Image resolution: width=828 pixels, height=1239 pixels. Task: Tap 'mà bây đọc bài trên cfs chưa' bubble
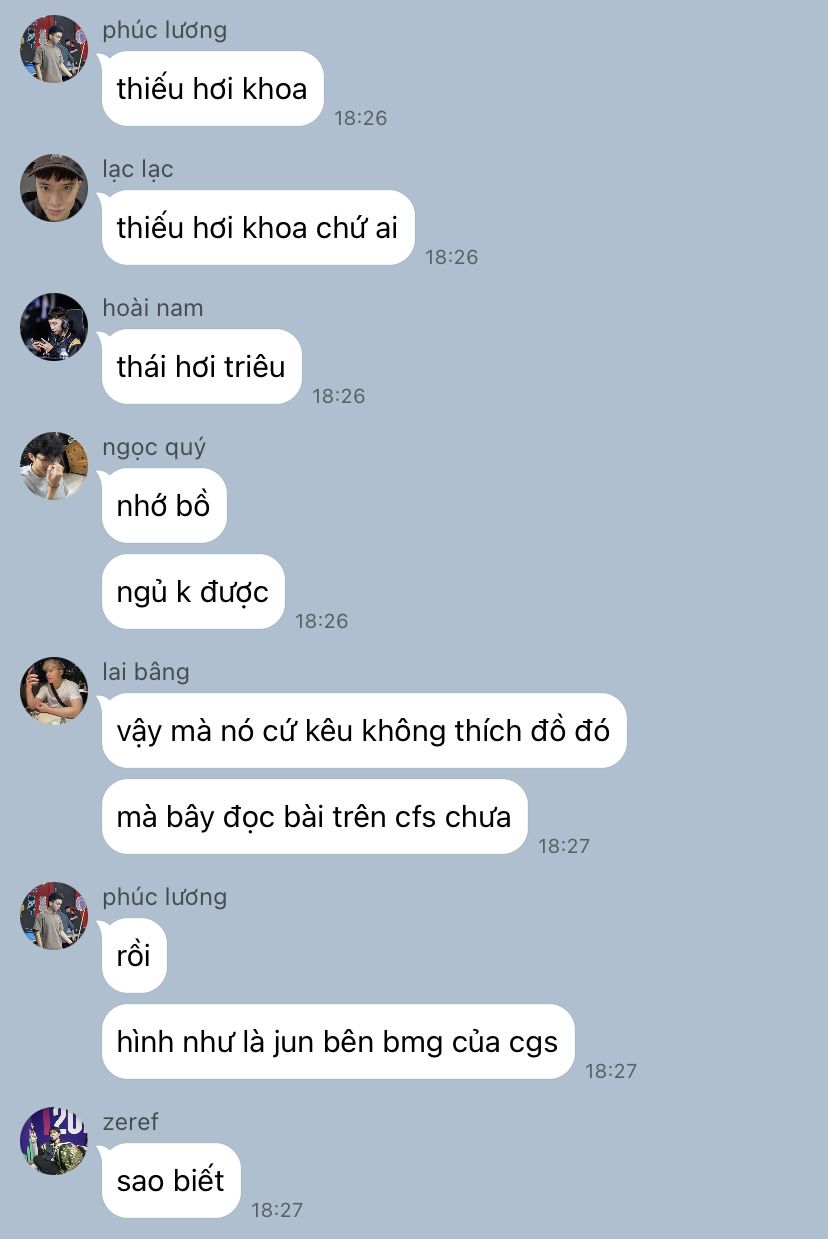tap(314, 817)
